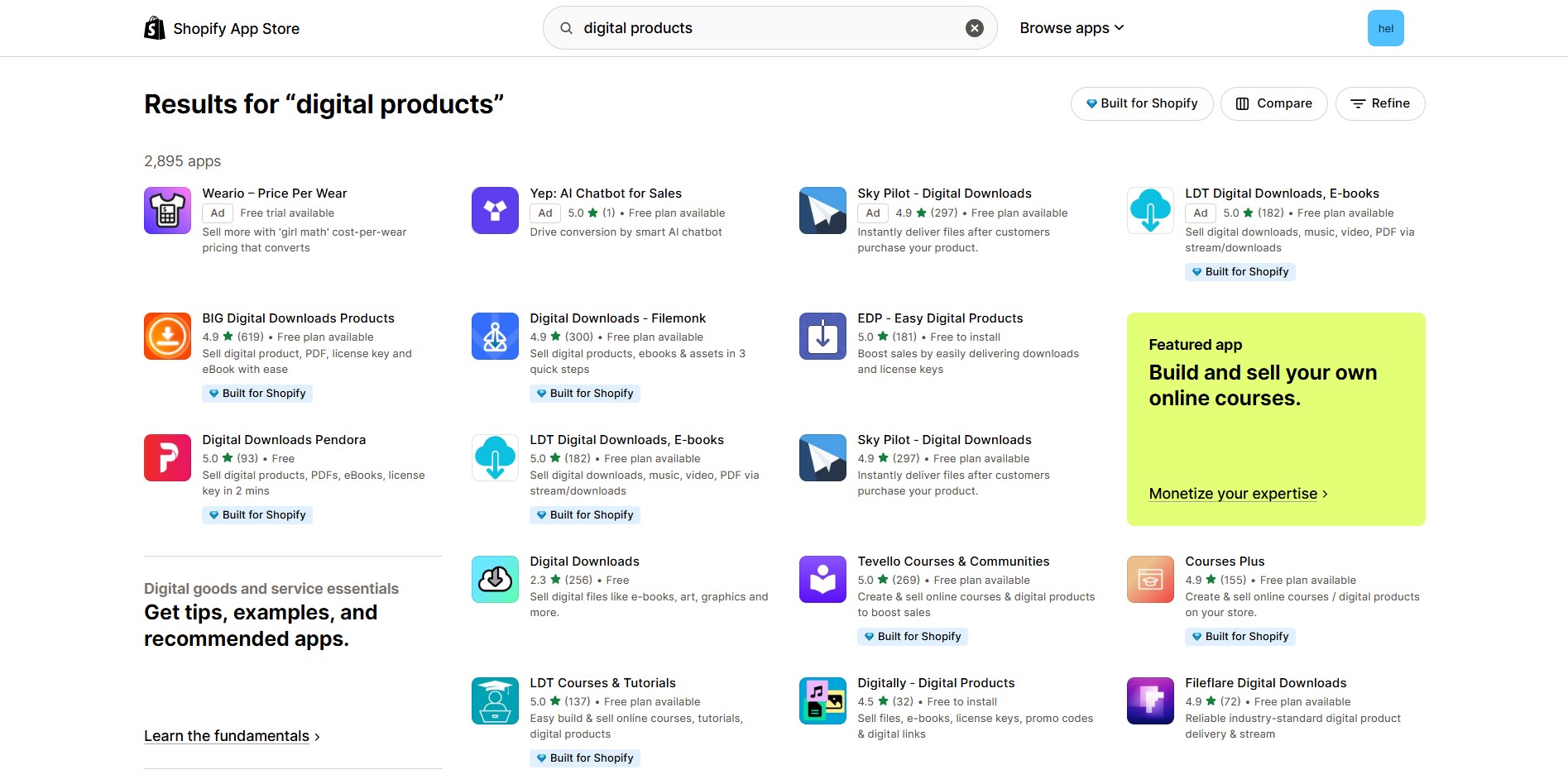Open the Refine filter panel

click(x=1379, y=103)
